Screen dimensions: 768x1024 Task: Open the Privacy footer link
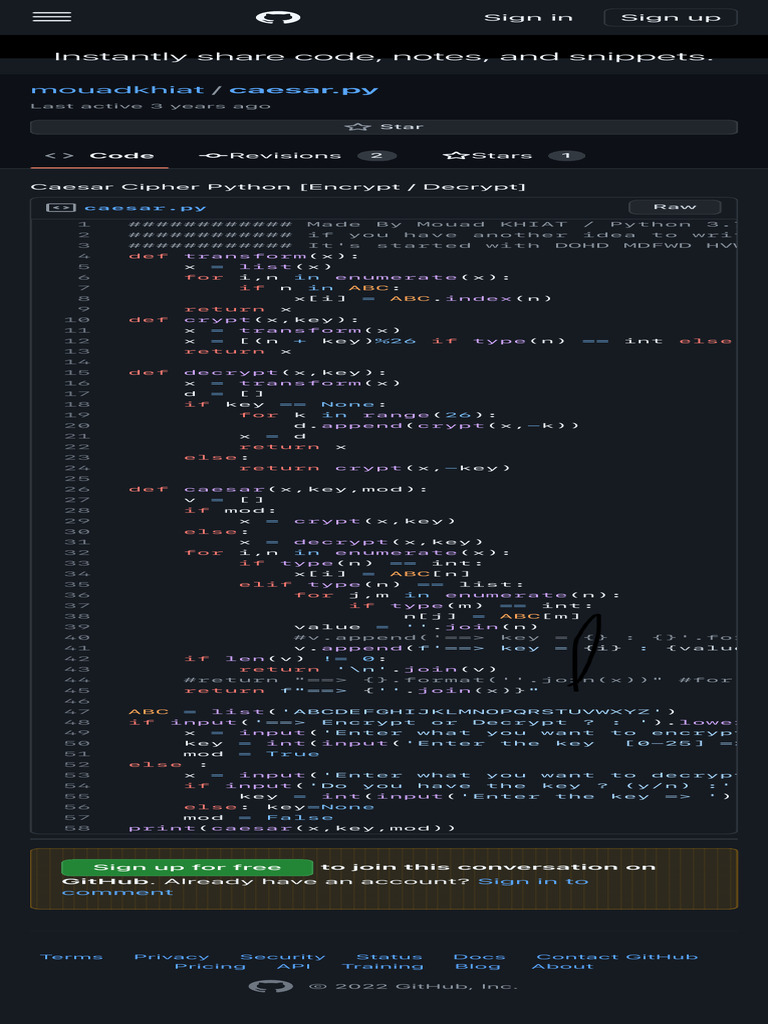(172, 957)
